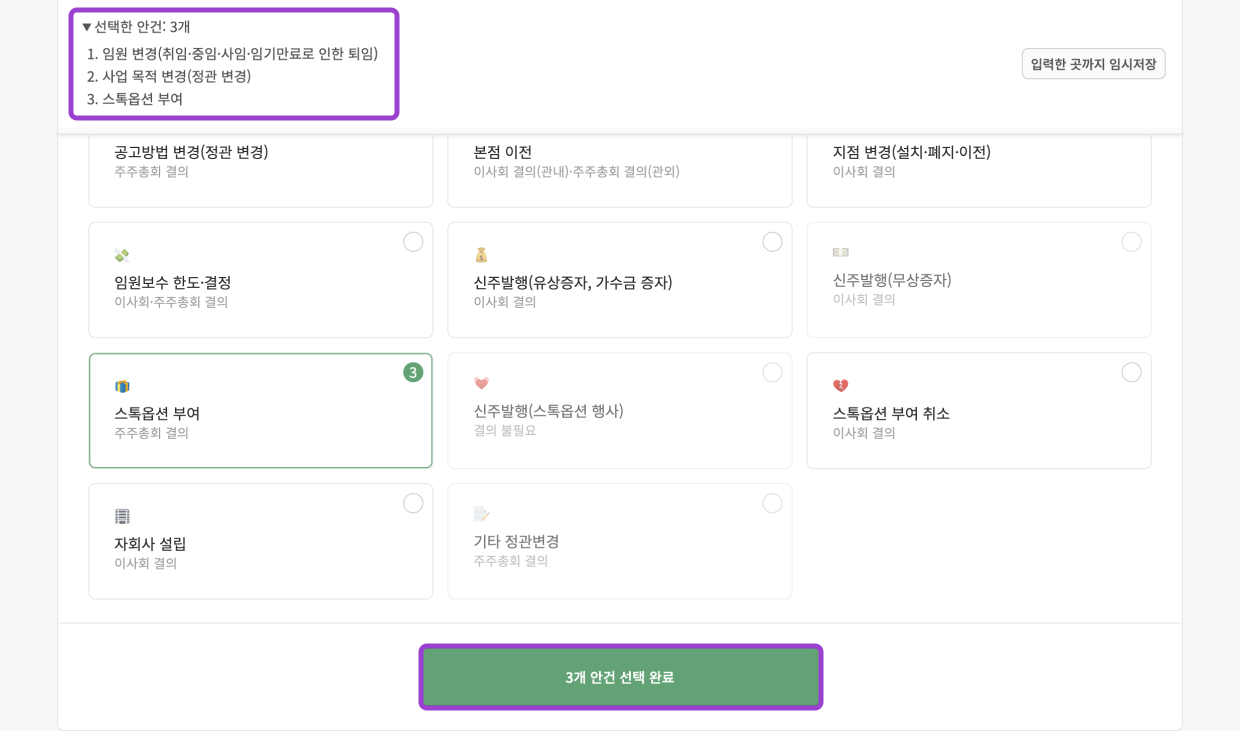1240x731 pixels.
Task: Click the broken heart icon for 스톡옵션 부여 취소
Action: pos(840,386)
